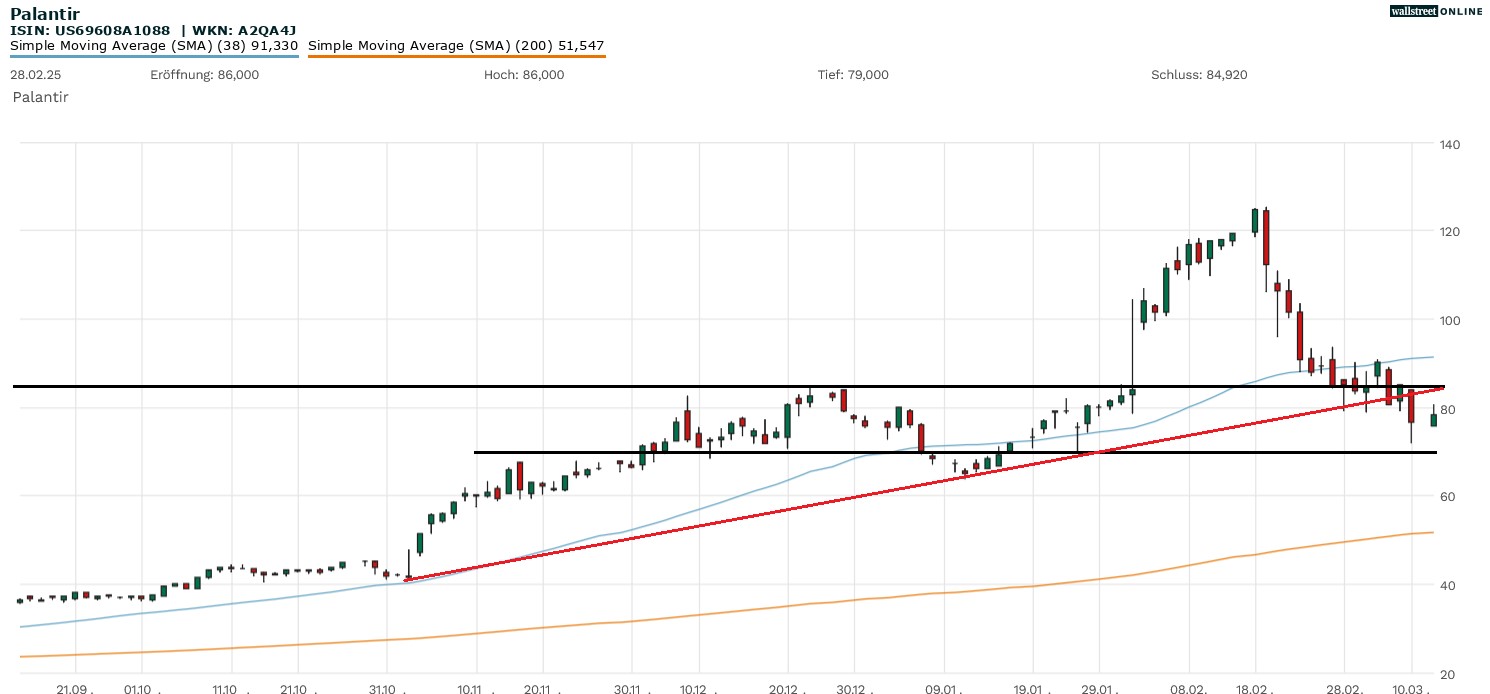Click the Hoch: 86,000 value
Viewport: 1490px width, 694px height.
pos(524,75)
